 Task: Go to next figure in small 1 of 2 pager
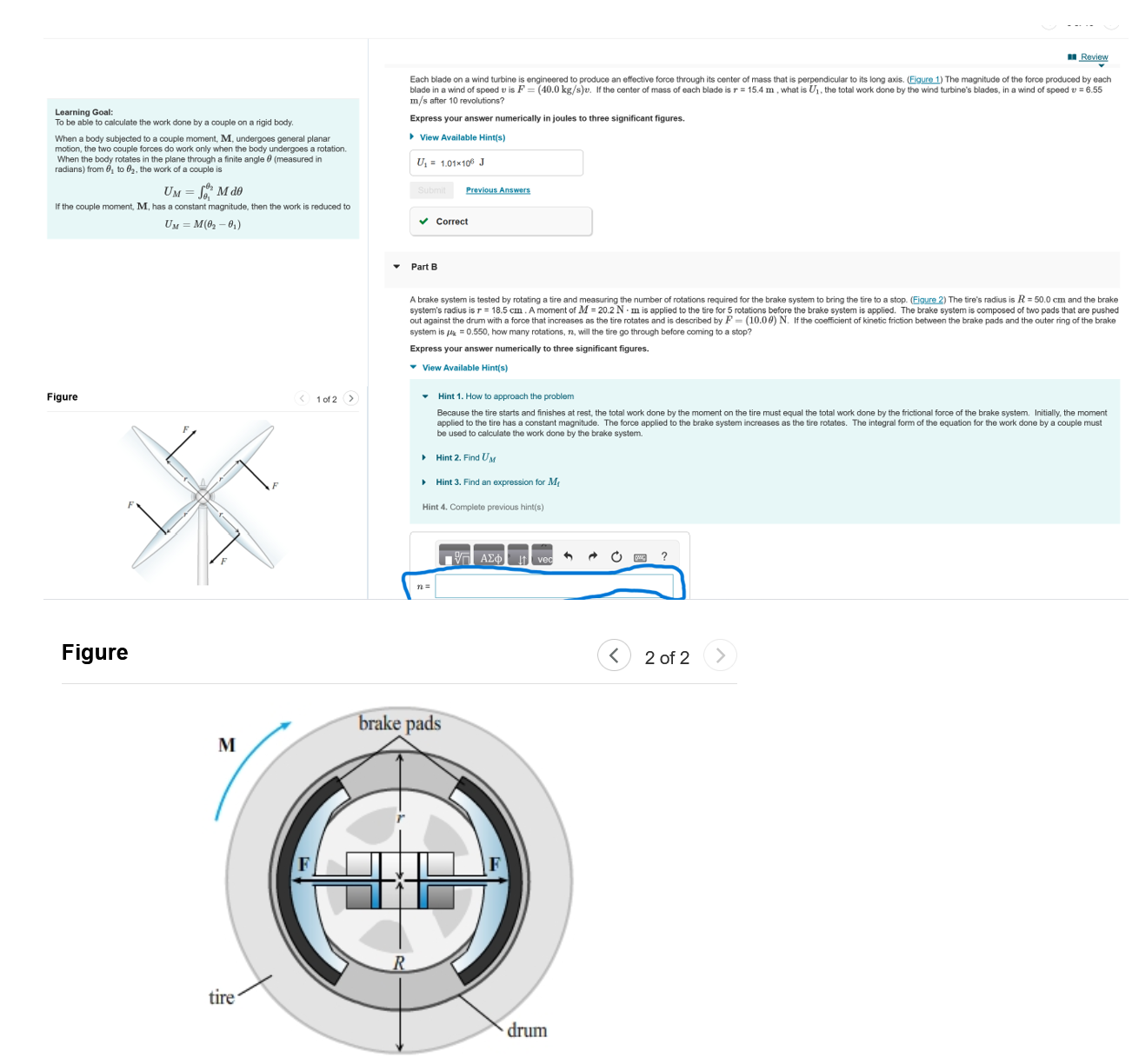350,398
